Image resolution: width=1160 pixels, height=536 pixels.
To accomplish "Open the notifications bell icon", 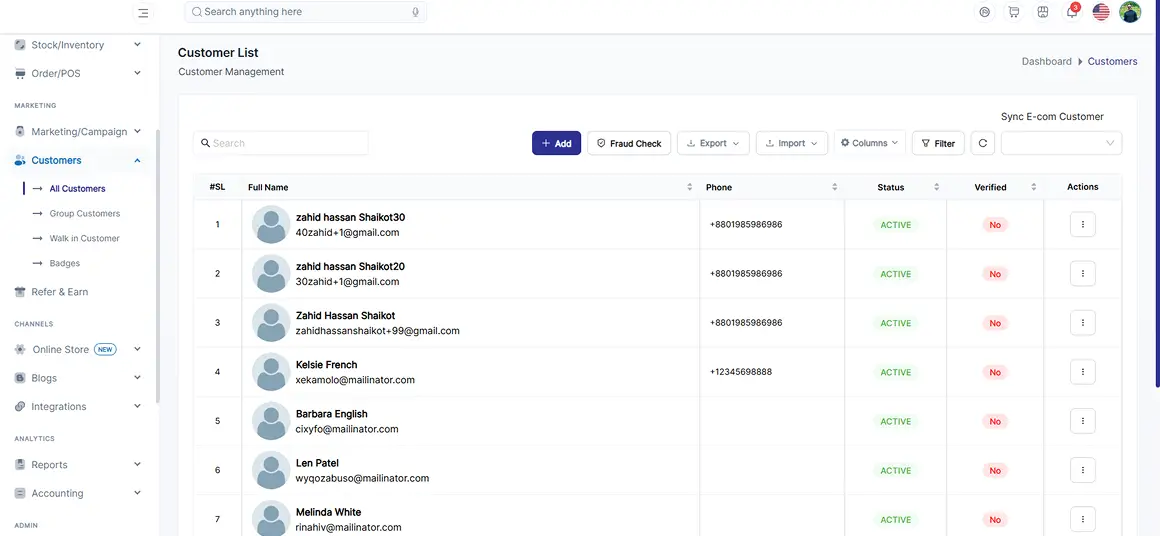I will click(x=1071, y=12).
